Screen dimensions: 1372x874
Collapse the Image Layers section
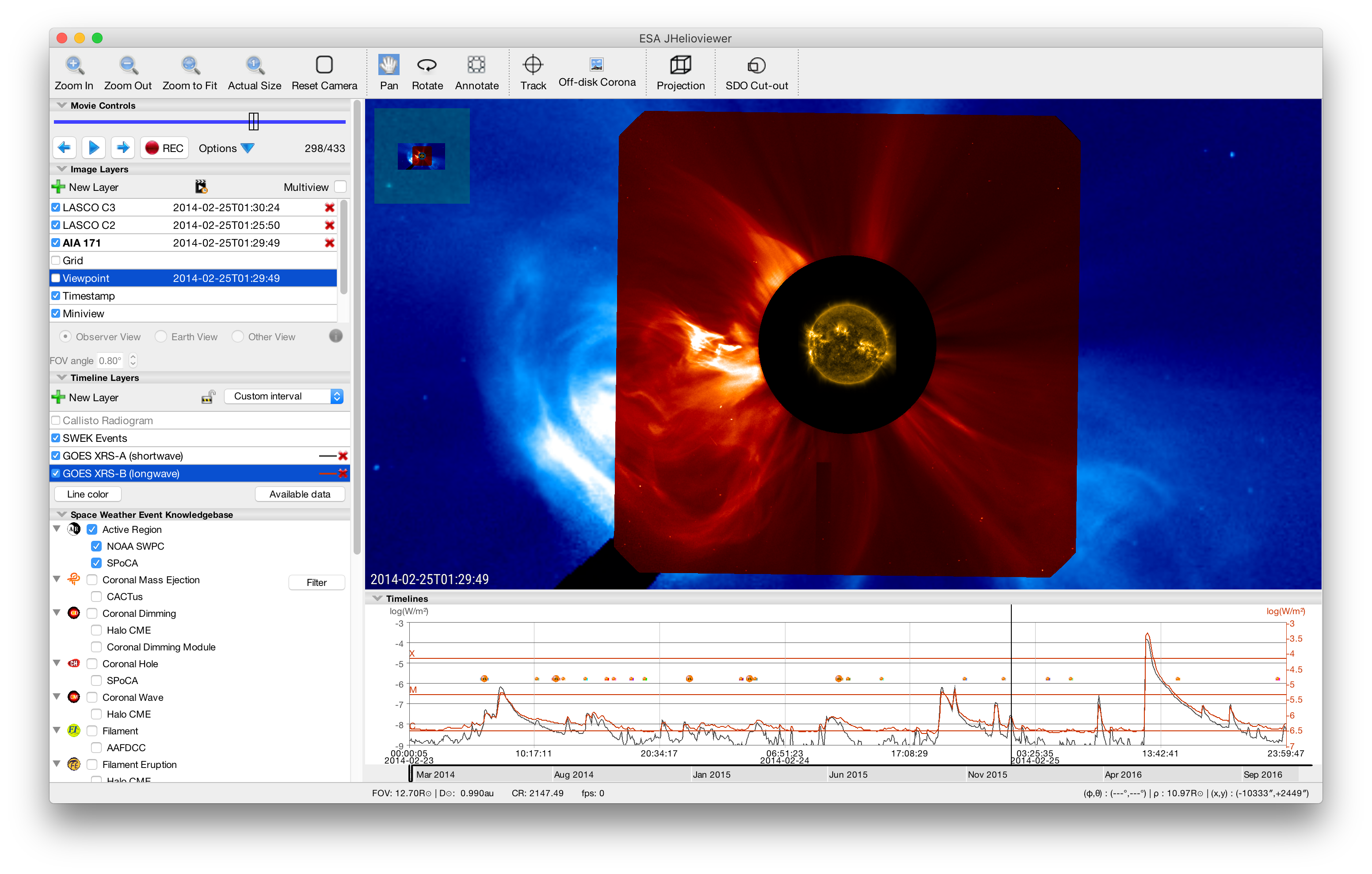61,169
